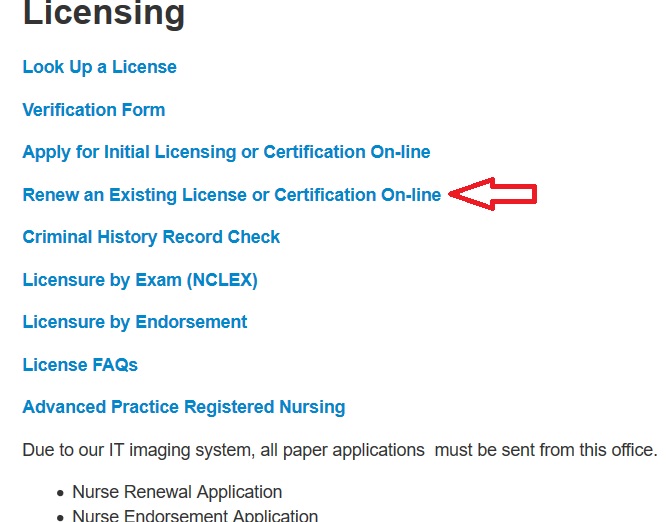The width and height of the screenshot is (666, 522).
Task: Click the words "this office" ending the notice
Action: tap(616, 450)
